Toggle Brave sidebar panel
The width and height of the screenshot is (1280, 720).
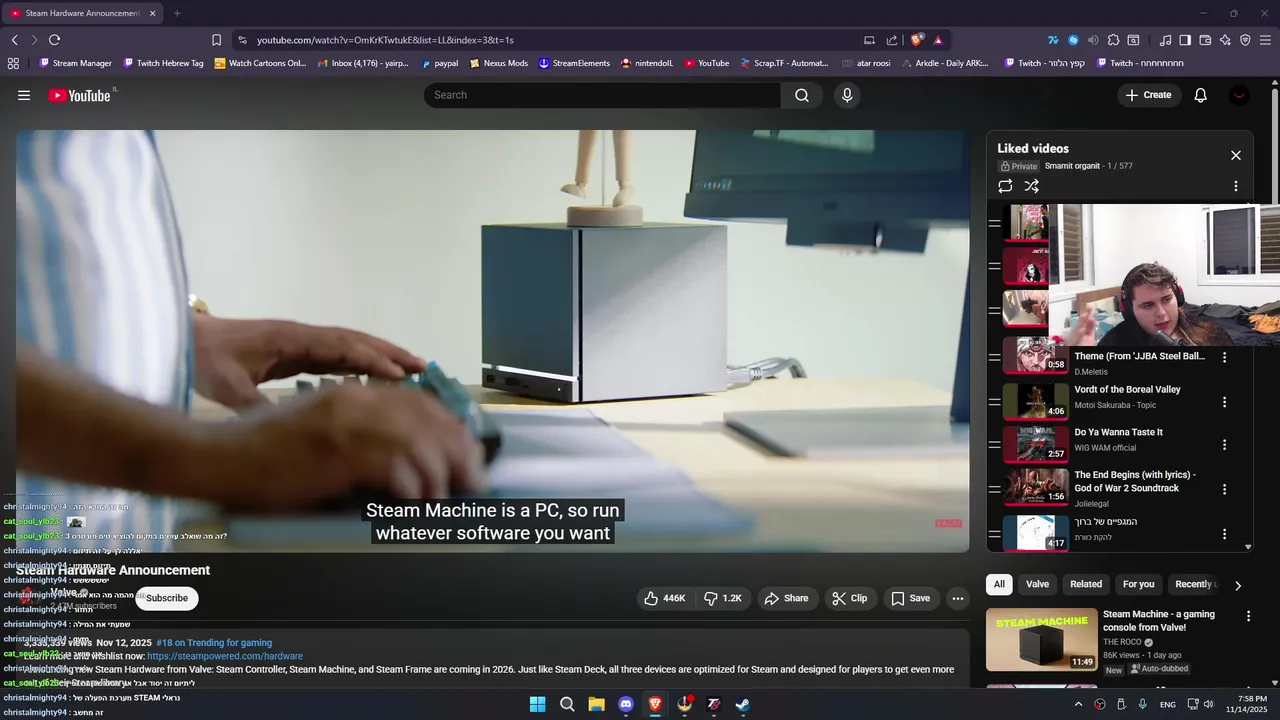pyautogui.click(x=1185, y=40)
